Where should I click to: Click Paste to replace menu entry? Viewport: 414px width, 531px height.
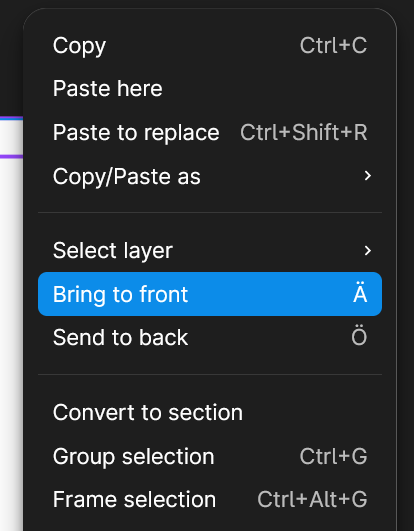210,132
